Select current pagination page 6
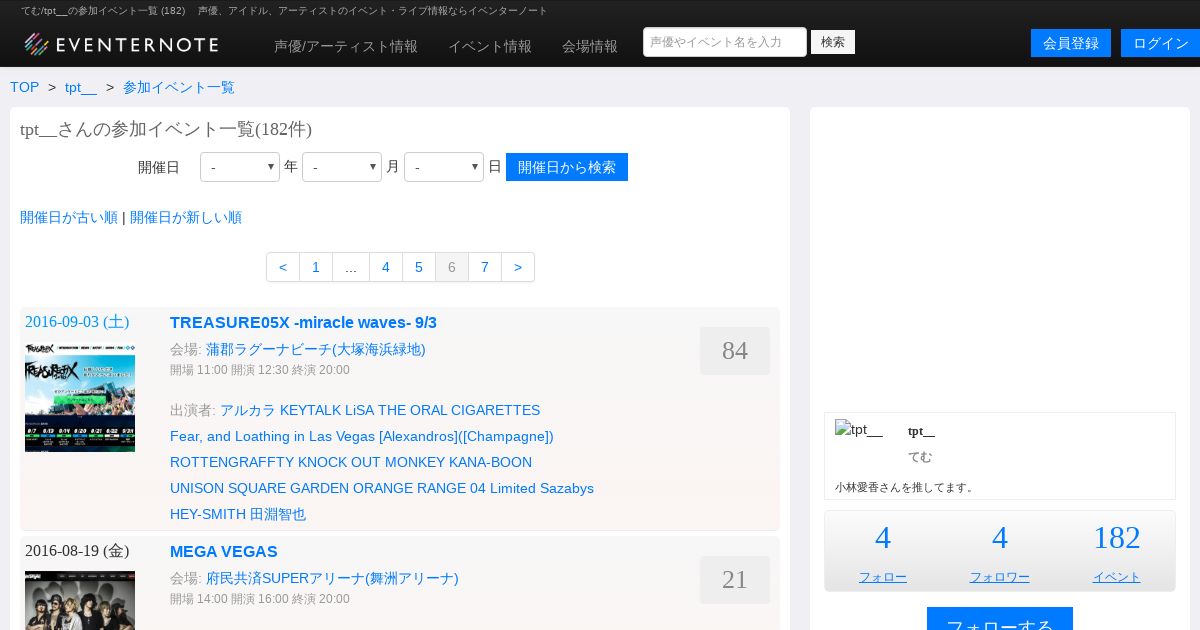 pyautogui.click(x=452, y=267)
